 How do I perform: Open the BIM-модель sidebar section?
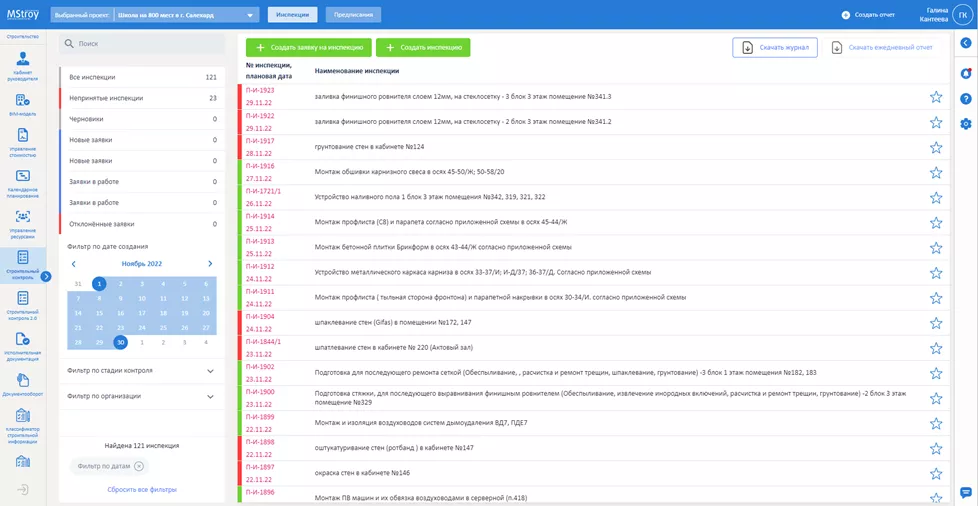22,104
